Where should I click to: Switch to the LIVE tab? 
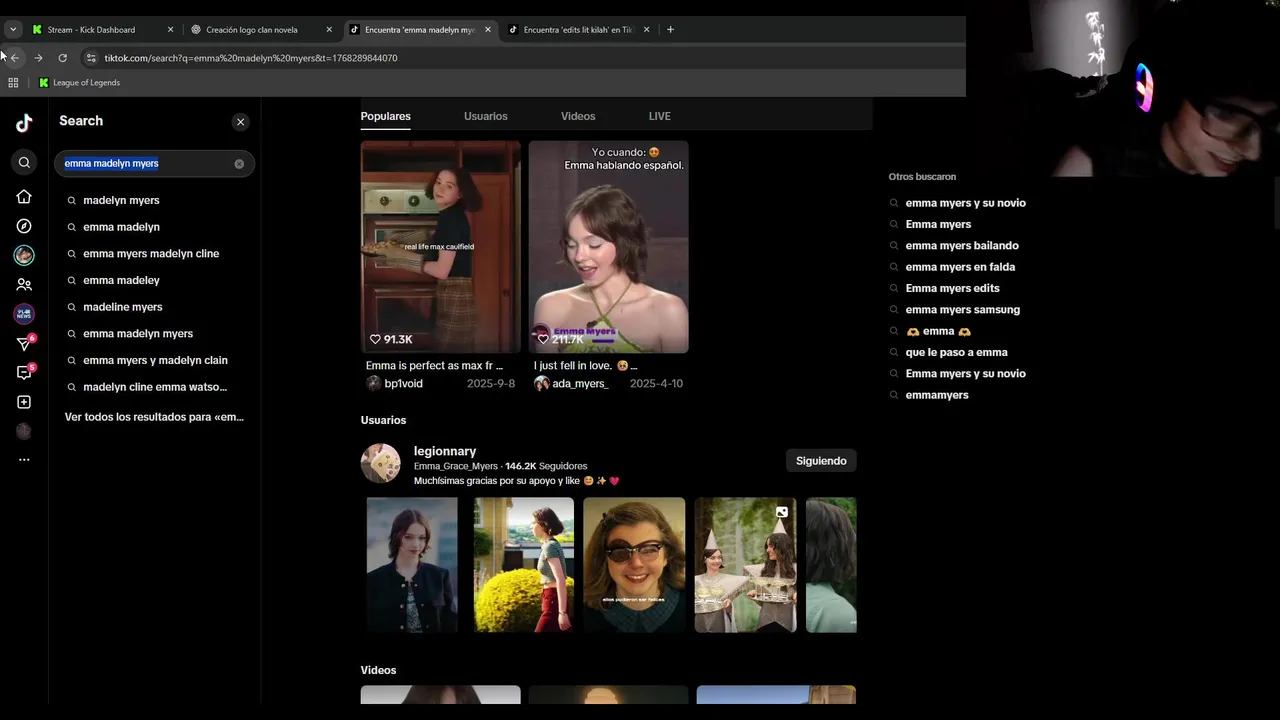(659, 116)
